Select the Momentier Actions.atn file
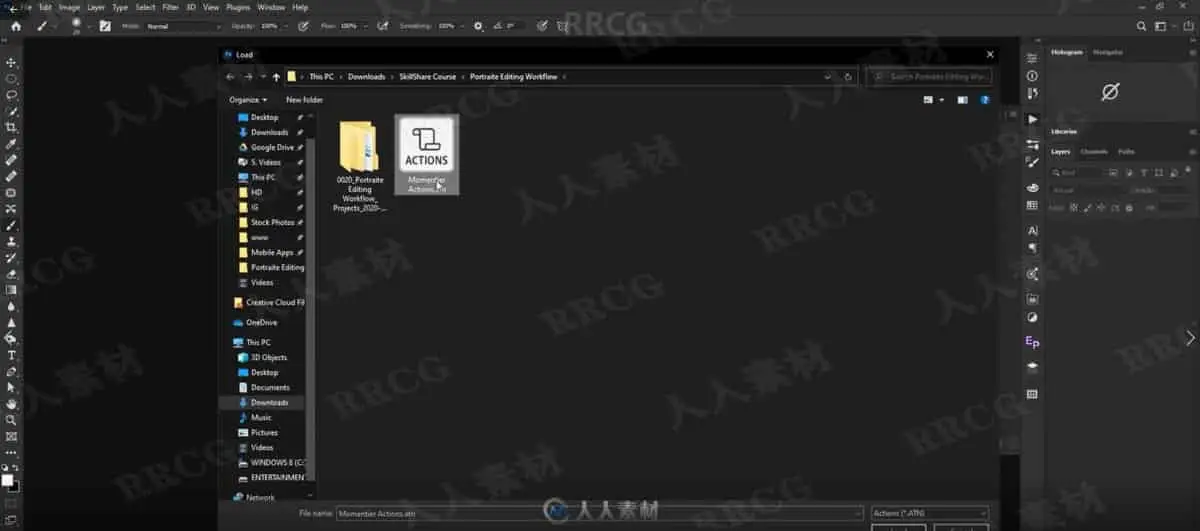This screenshot has height=531, width=1200. [x=427, y=154]
